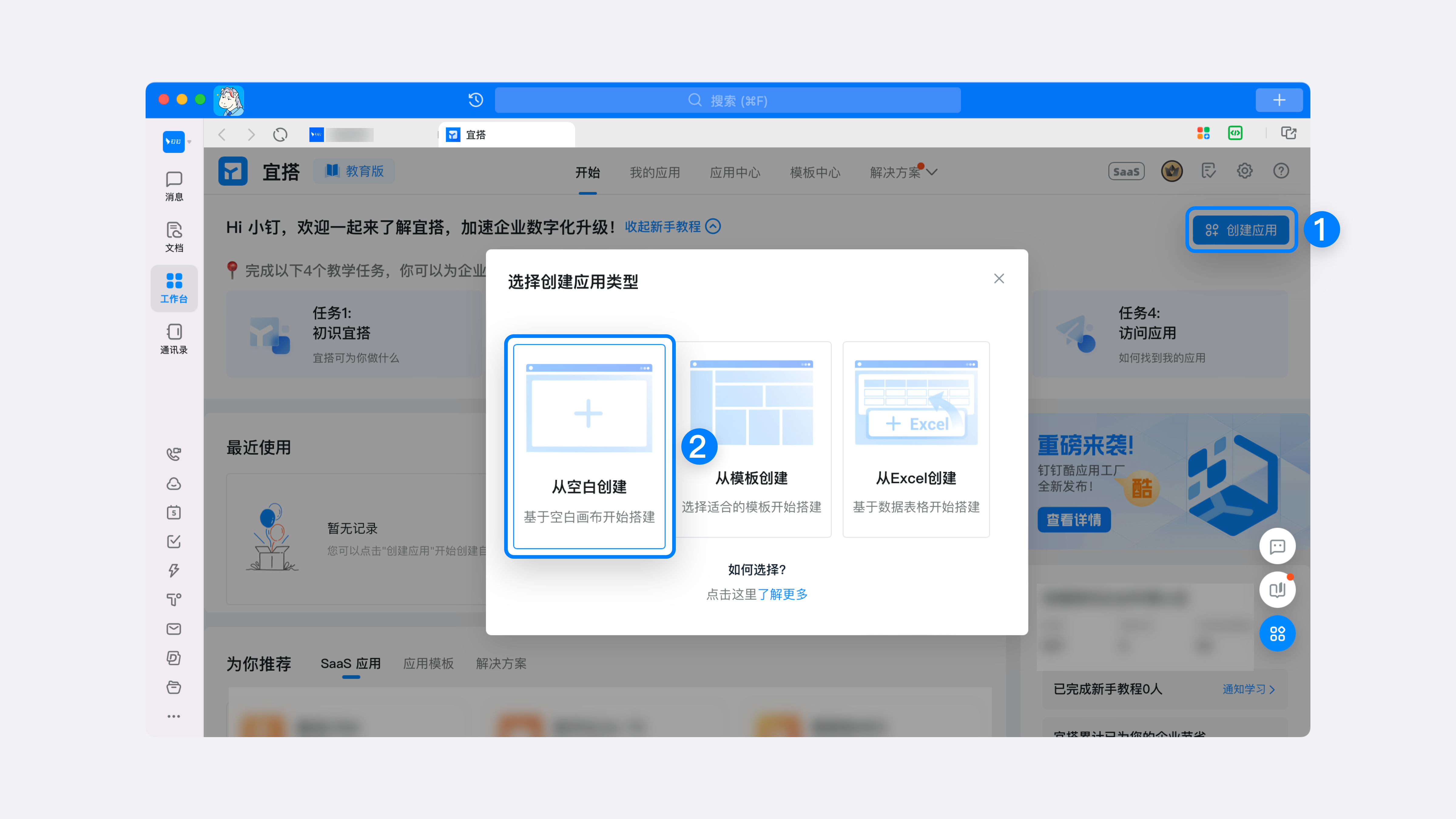Viewport: 1456px width, 819px height.
Task: Open the folder box icon in sidebar
Action: pyautogui.click(x=174, y=687)
